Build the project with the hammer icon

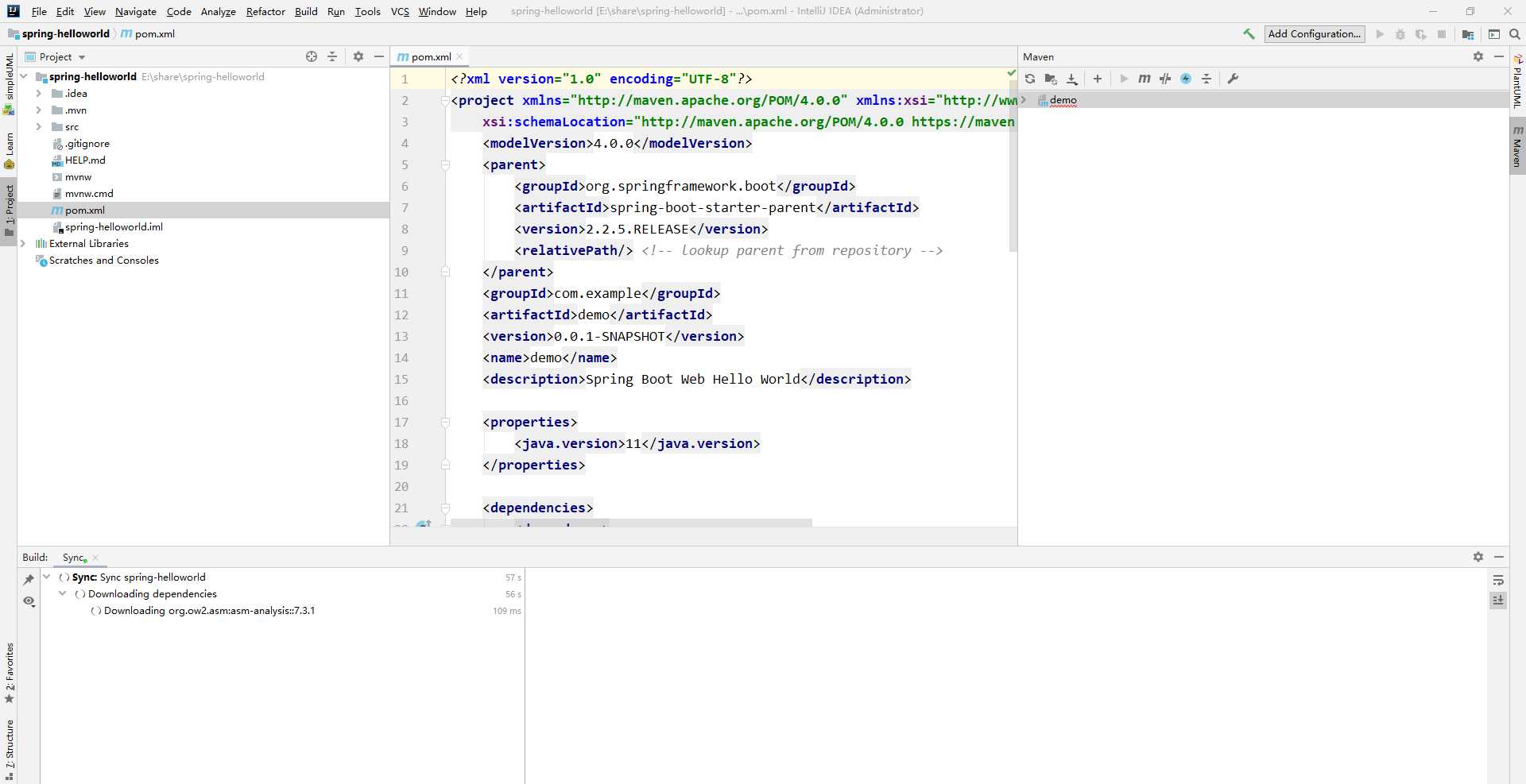pyautogui.click(x=1249, y=34)
